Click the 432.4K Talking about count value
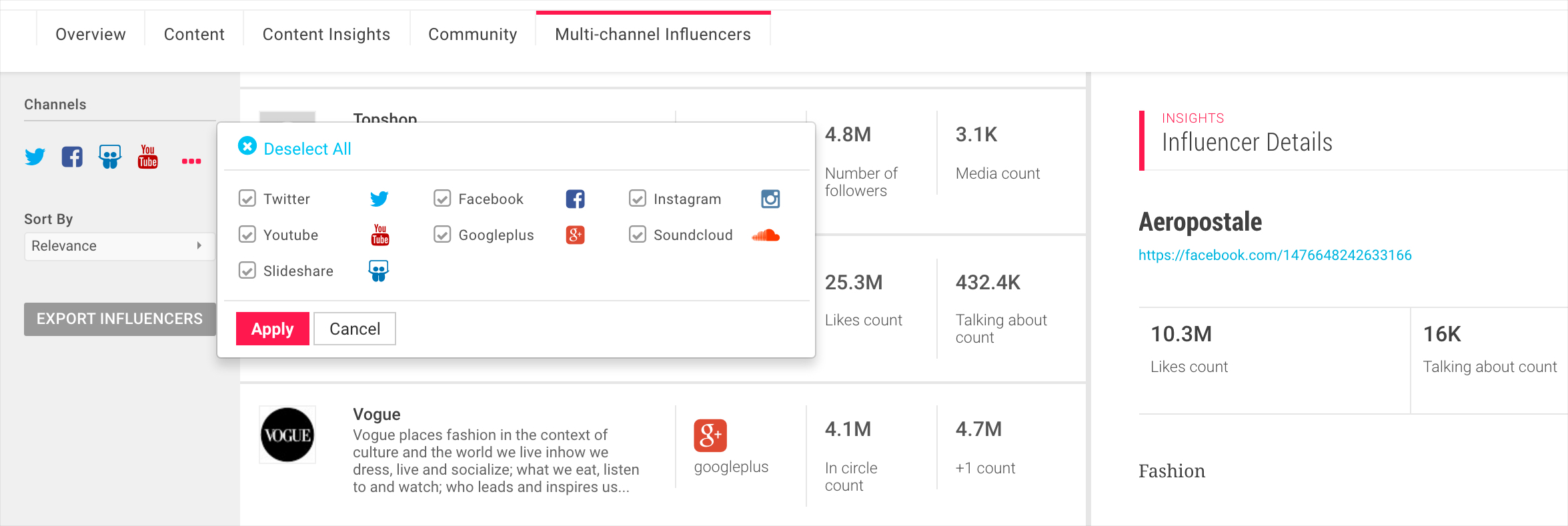The height and width of the screenshot is (526, 1568). pyautogui.click(x=988, y=283)
